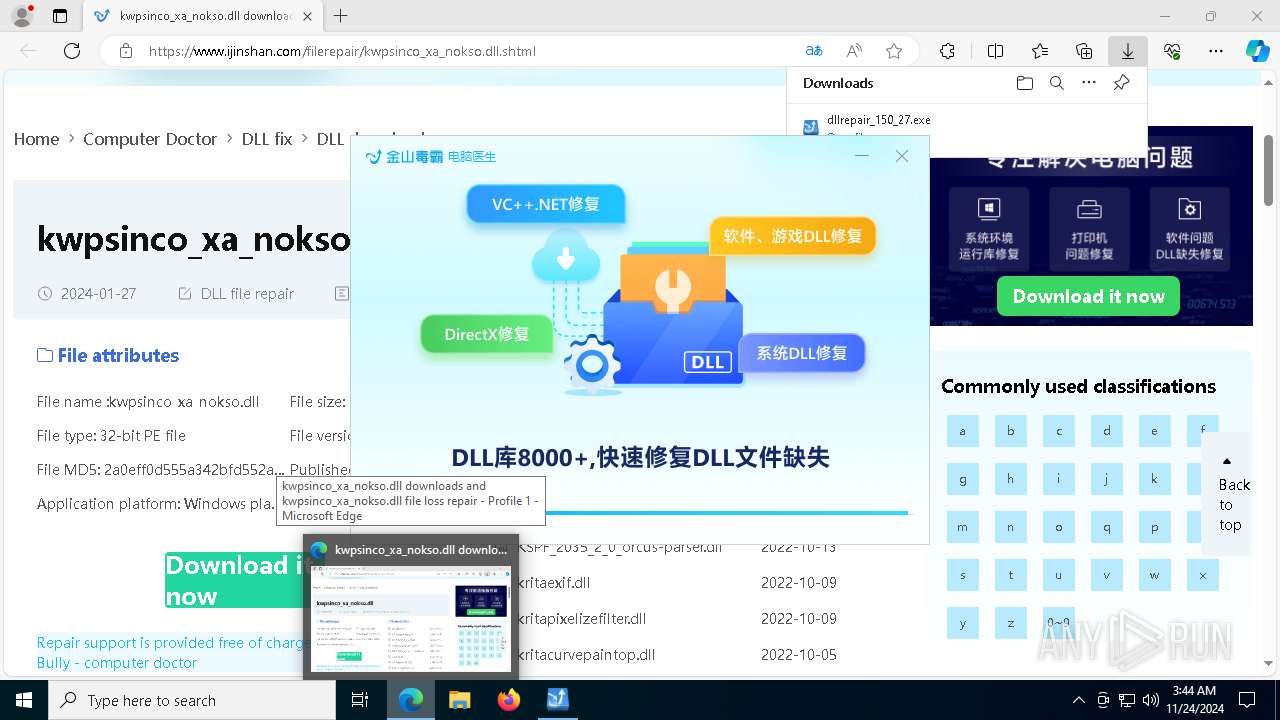Image resolution: width=1280 pixels, height=720 pixels.
Task: Toggle the Downloads toolbar button
Action: point(1128,51)
